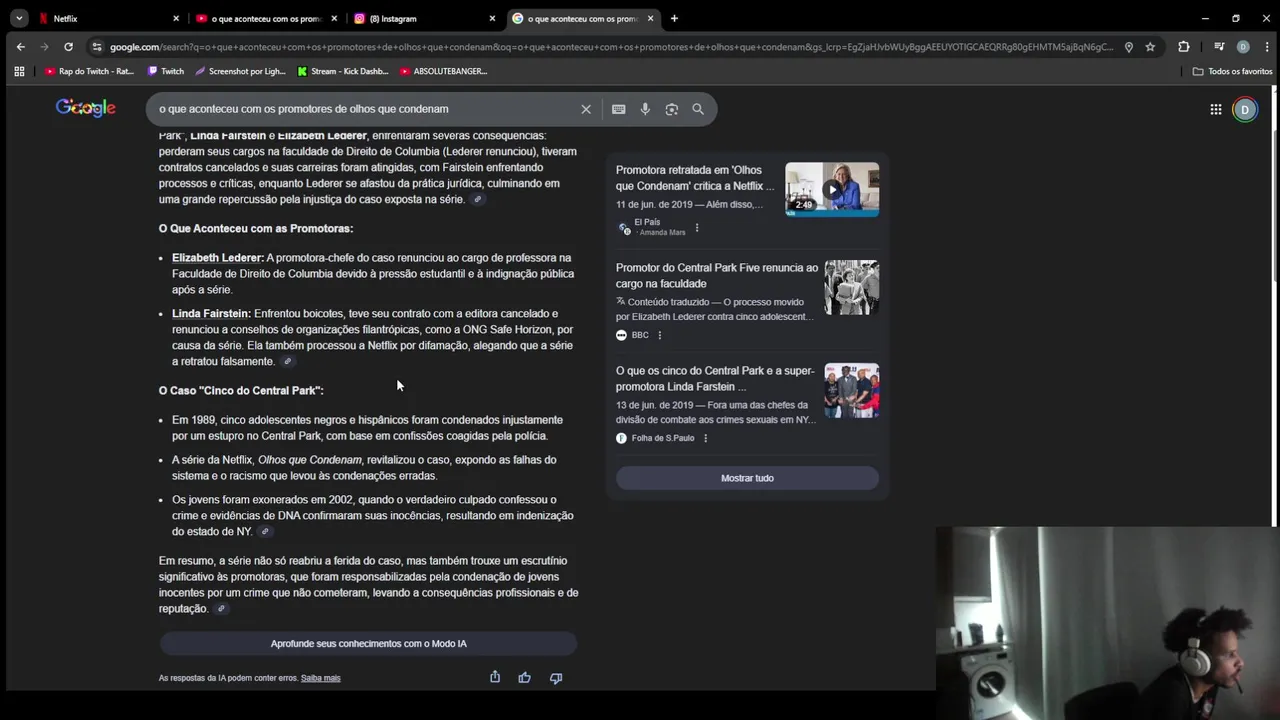Open the Folha de S.Paulo thumbnail image
The height and width of the screenshot is (720, 1280).
[852, 390]
